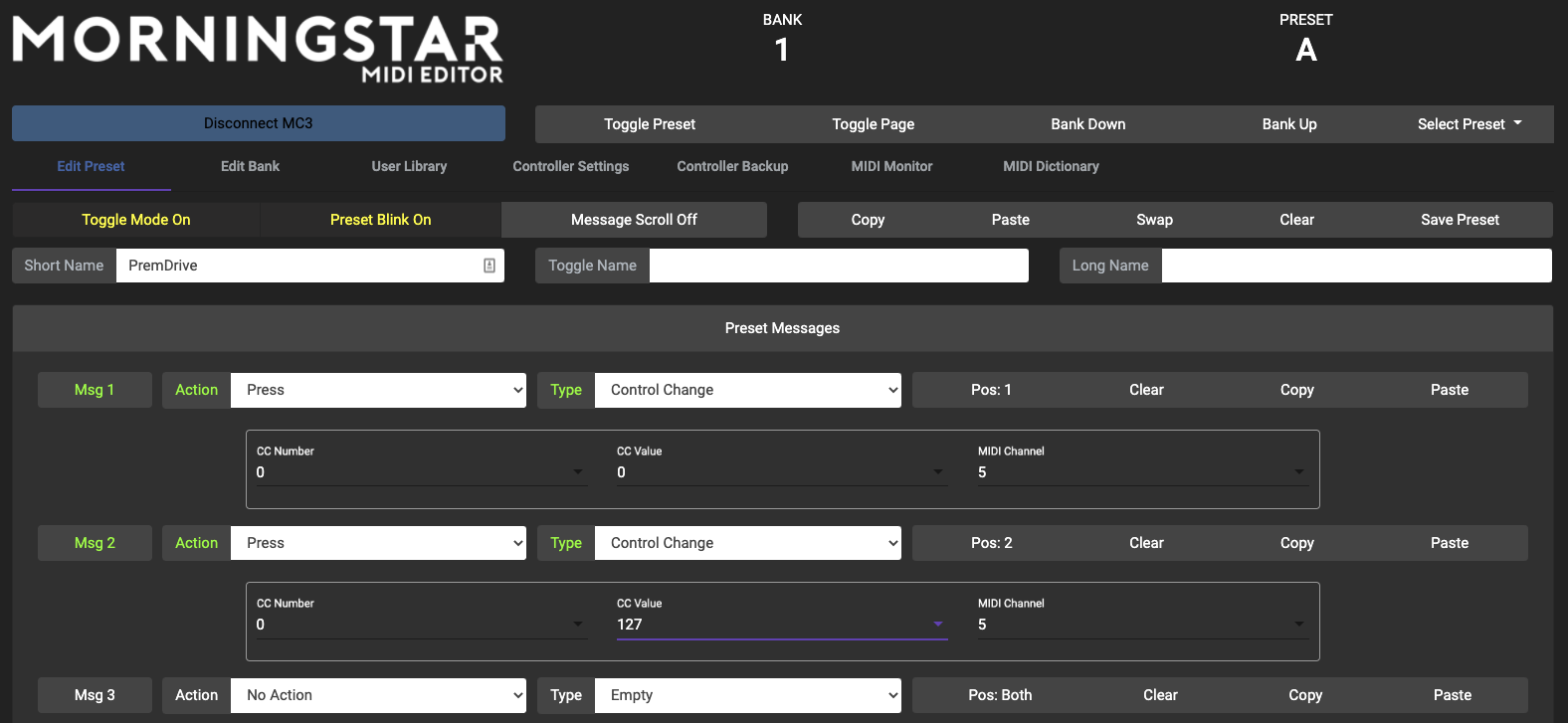Open the MIDI Monitor tab
The height and width of the screenshot is (723, 1568).
(891, 166)
